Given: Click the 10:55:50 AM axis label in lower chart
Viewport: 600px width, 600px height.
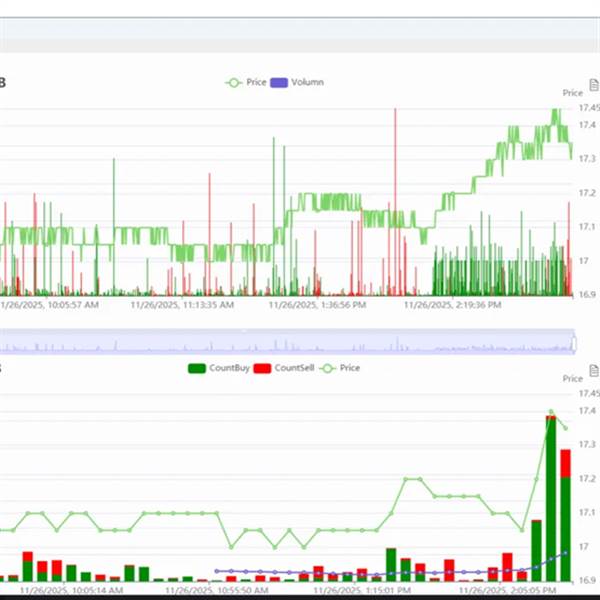Looking at the screenshot, I should 217,590.
